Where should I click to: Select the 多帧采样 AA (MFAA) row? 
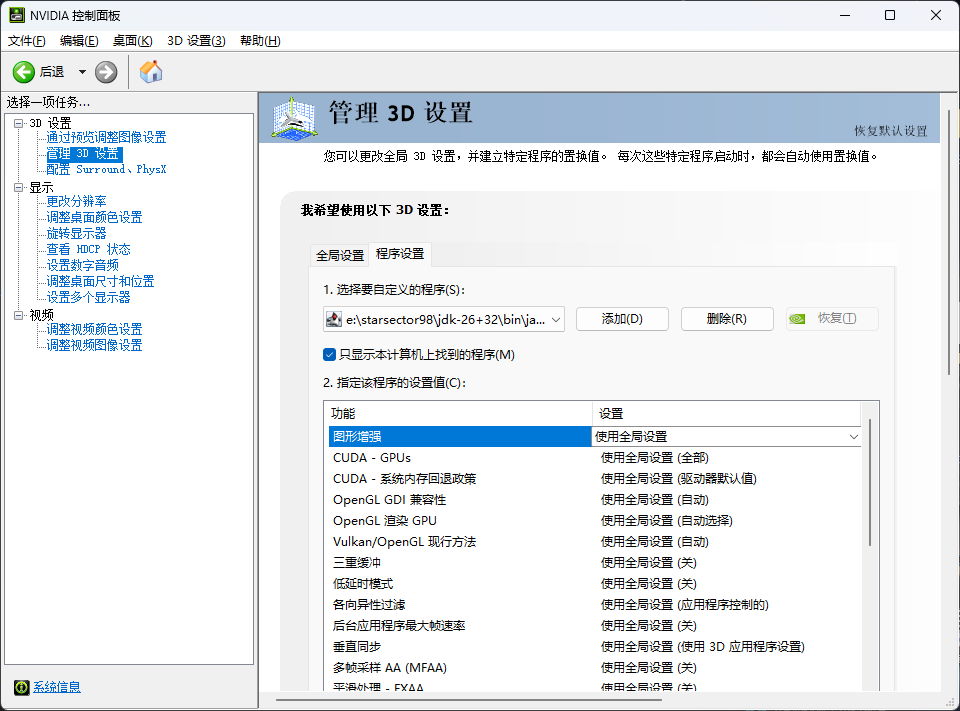pyautogui.click(x=595, y=668)
